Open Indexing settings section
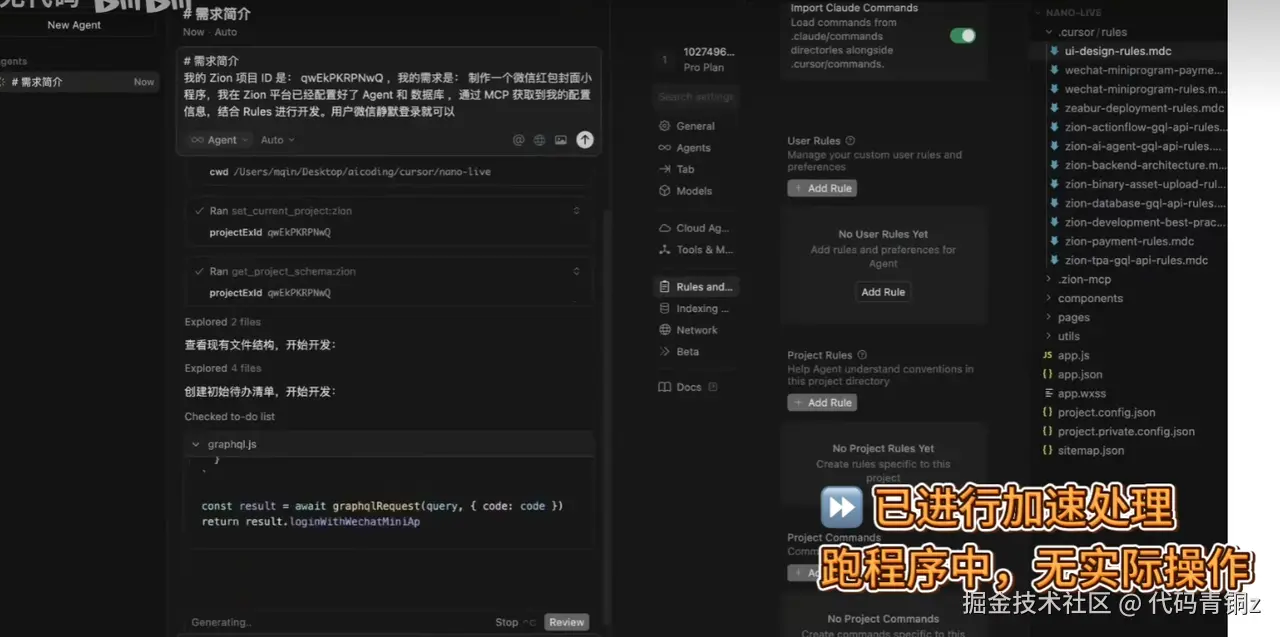The height and width of the screenshot is (637, 1280). [695, 309]
